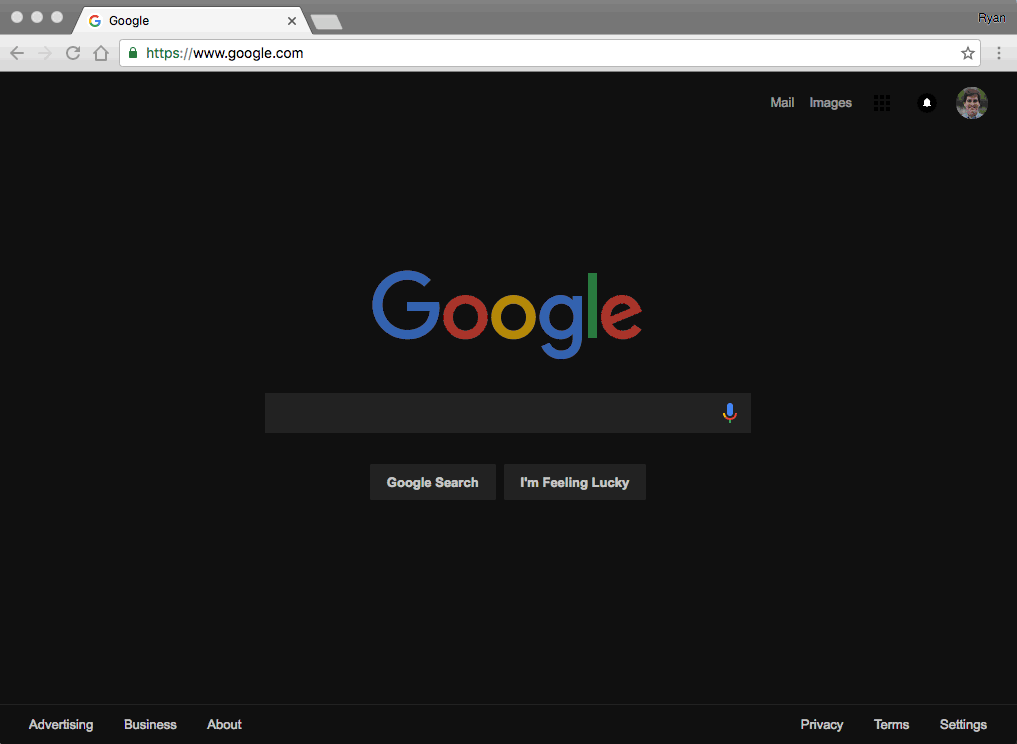This screenshot has width=1017, height=744.
Task: Open the Business footer link
Action: (x=150, y=725)
